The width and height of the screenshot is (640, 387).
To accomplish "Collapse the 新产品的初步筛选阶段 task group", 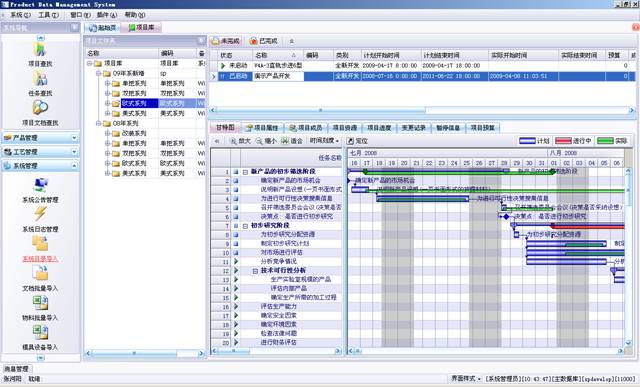I will point(245,172).
